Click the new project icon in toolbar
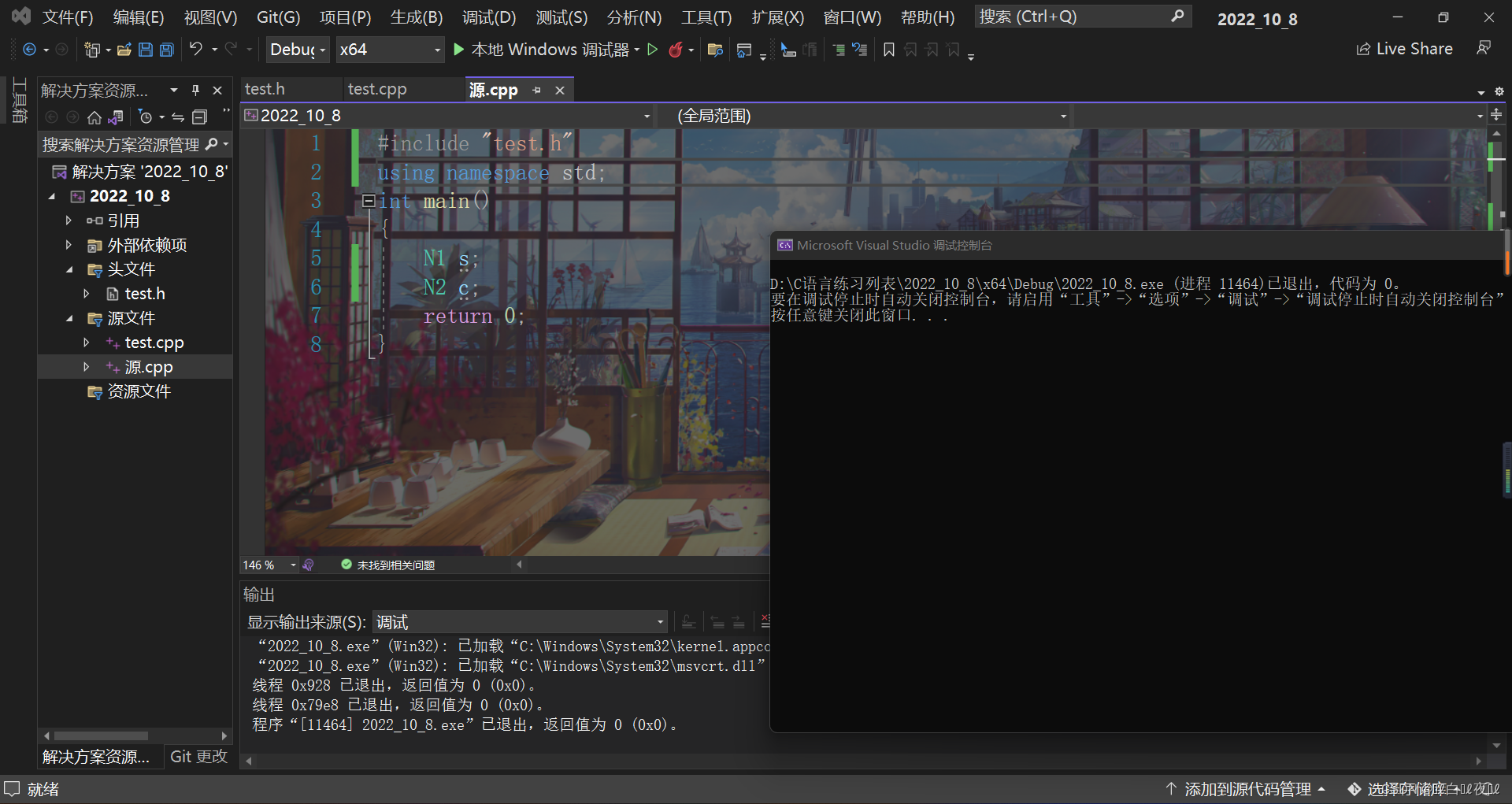The height and width of the screenshot is (804, 1512). tap(92, 50)
